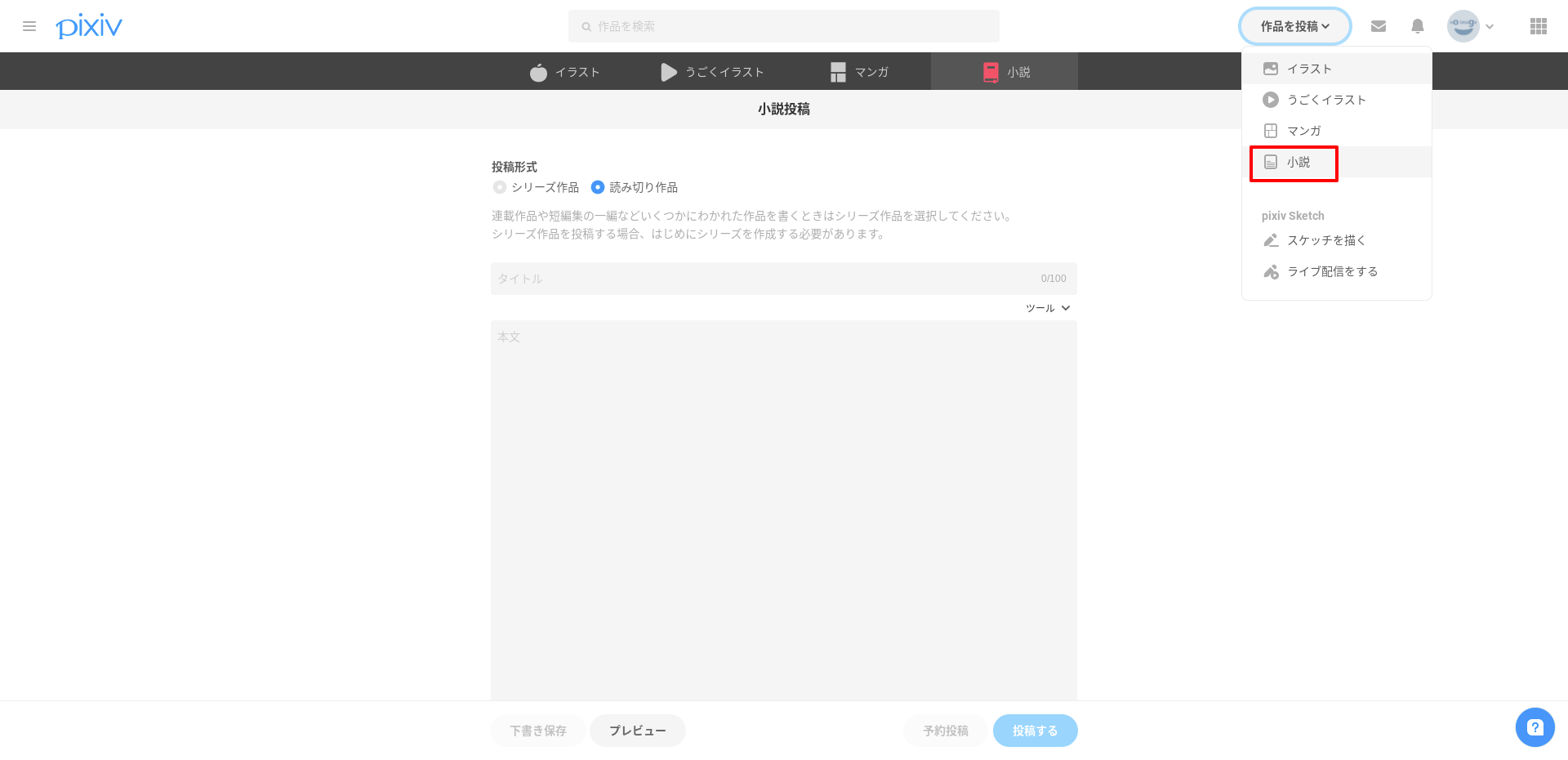Select ライブ配信をする from the dropdown

pos(1332,271)
